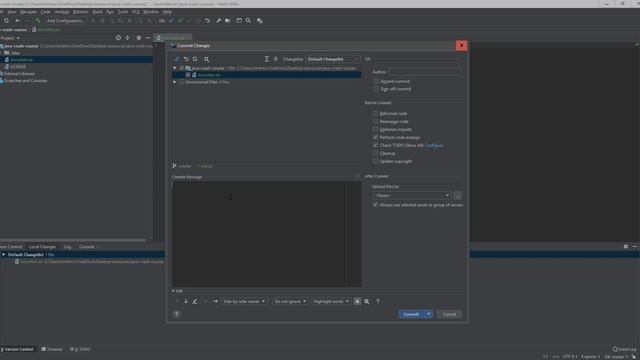Open Side-by-side viewer dropdown

(244, 301)
